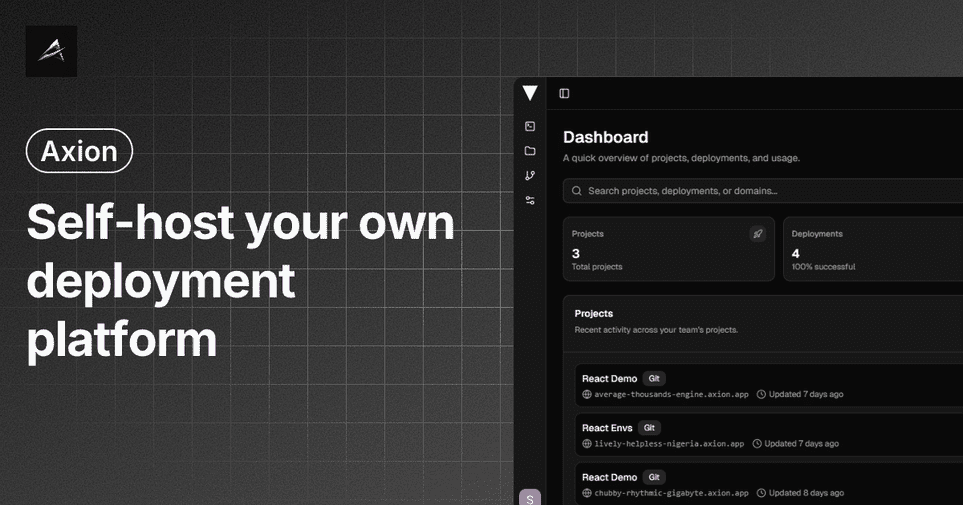
Task: Click globe icon next to lively-helpless-nigeria.axion.app
Action: pyautogui.click(x=587, y=444)
